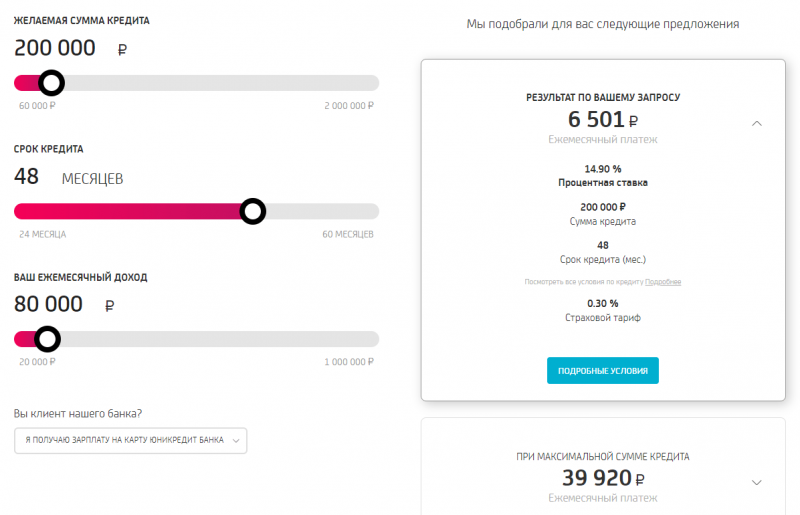Viewport: 800px width, 515px height.
Task: Click the 48 months term field
Action: pyautogui.click(x=27, y=177)
